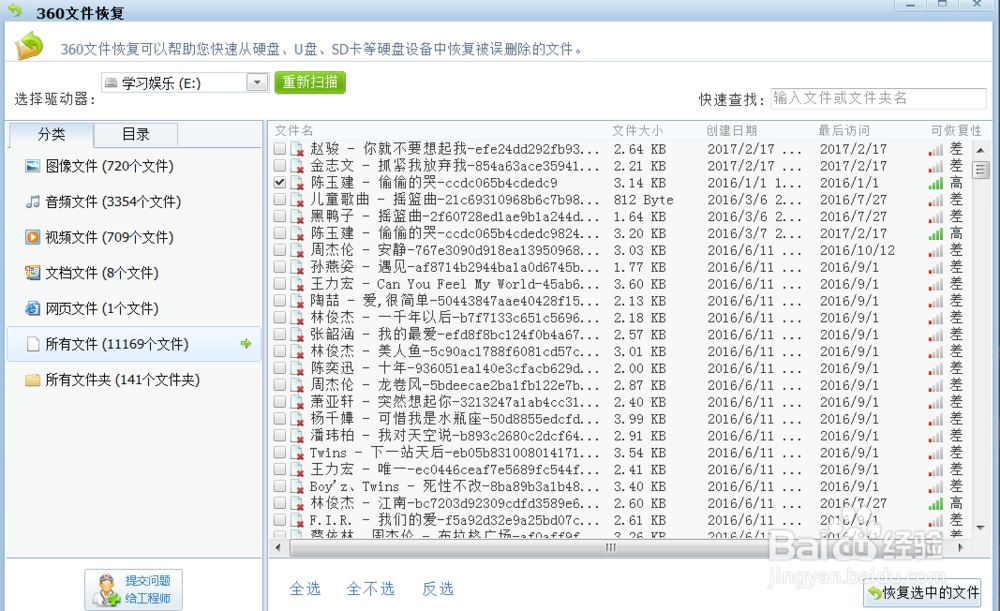Click drive icon in the drive selector
Screen dimensions: 1000x611
click(x=111, y=83)
